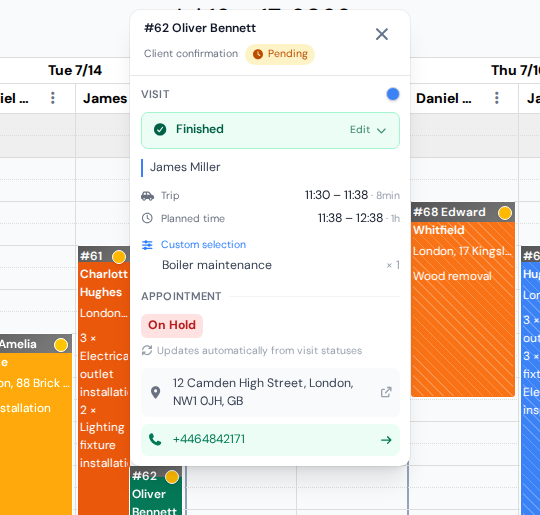Viewport: 540px width, 515px height.
Task: Close the Oliver Bennett appointment popup
Action: click(382, 34)
